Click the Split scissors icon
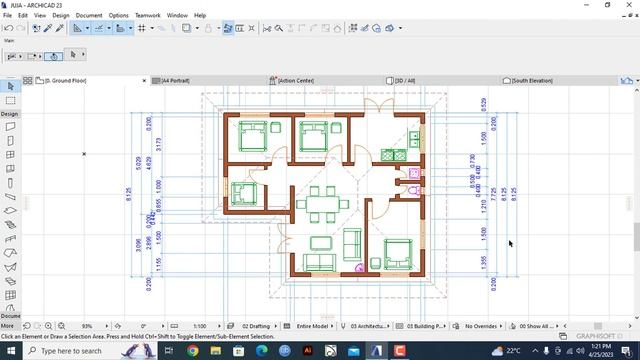Screen dimensions: 640x360 pos(267,28)
